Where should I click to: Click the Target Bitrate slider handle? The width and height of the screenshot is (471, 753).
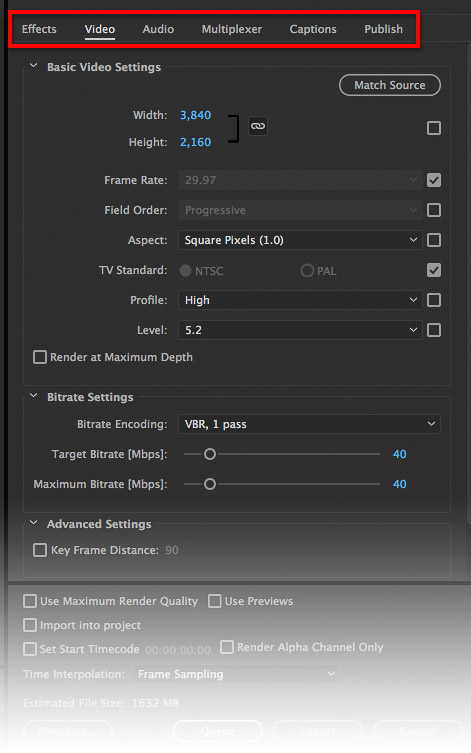point(210,454)
